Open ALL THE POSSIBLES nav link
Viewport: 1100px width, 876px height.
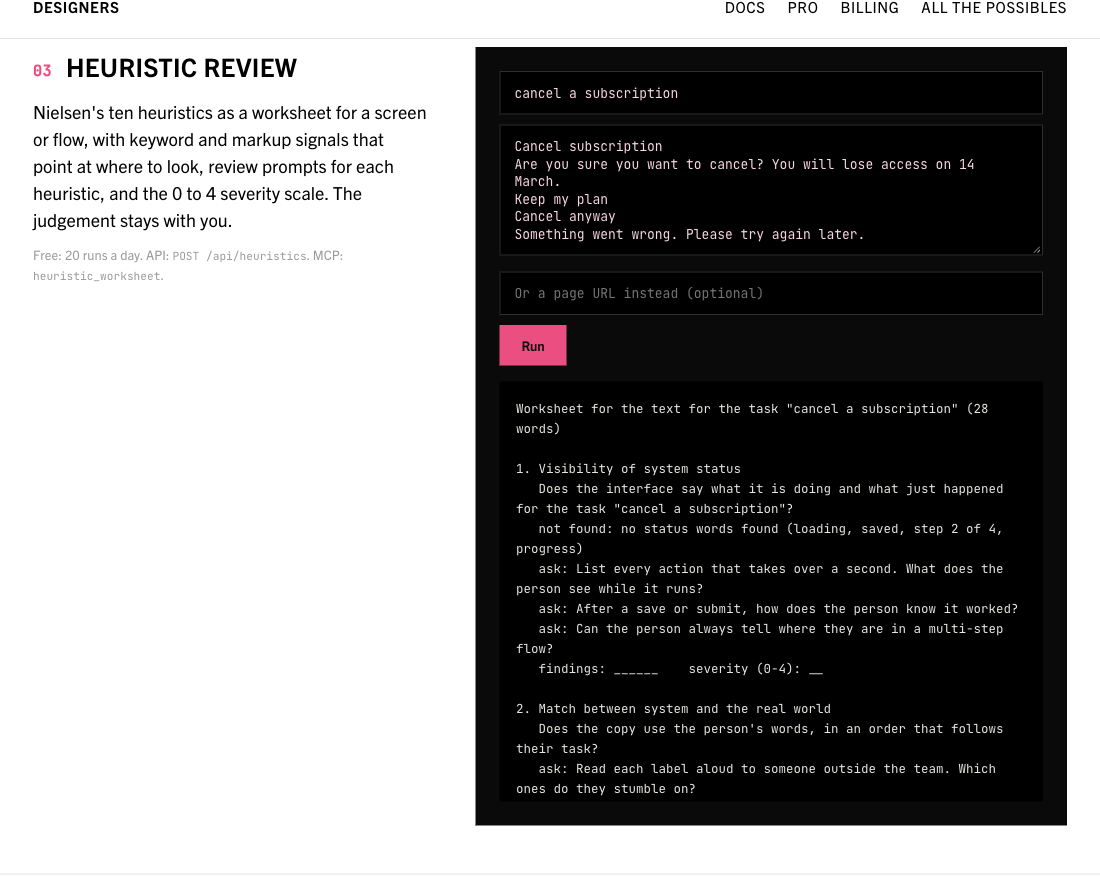pyautogui.click(x=993, y=8)
